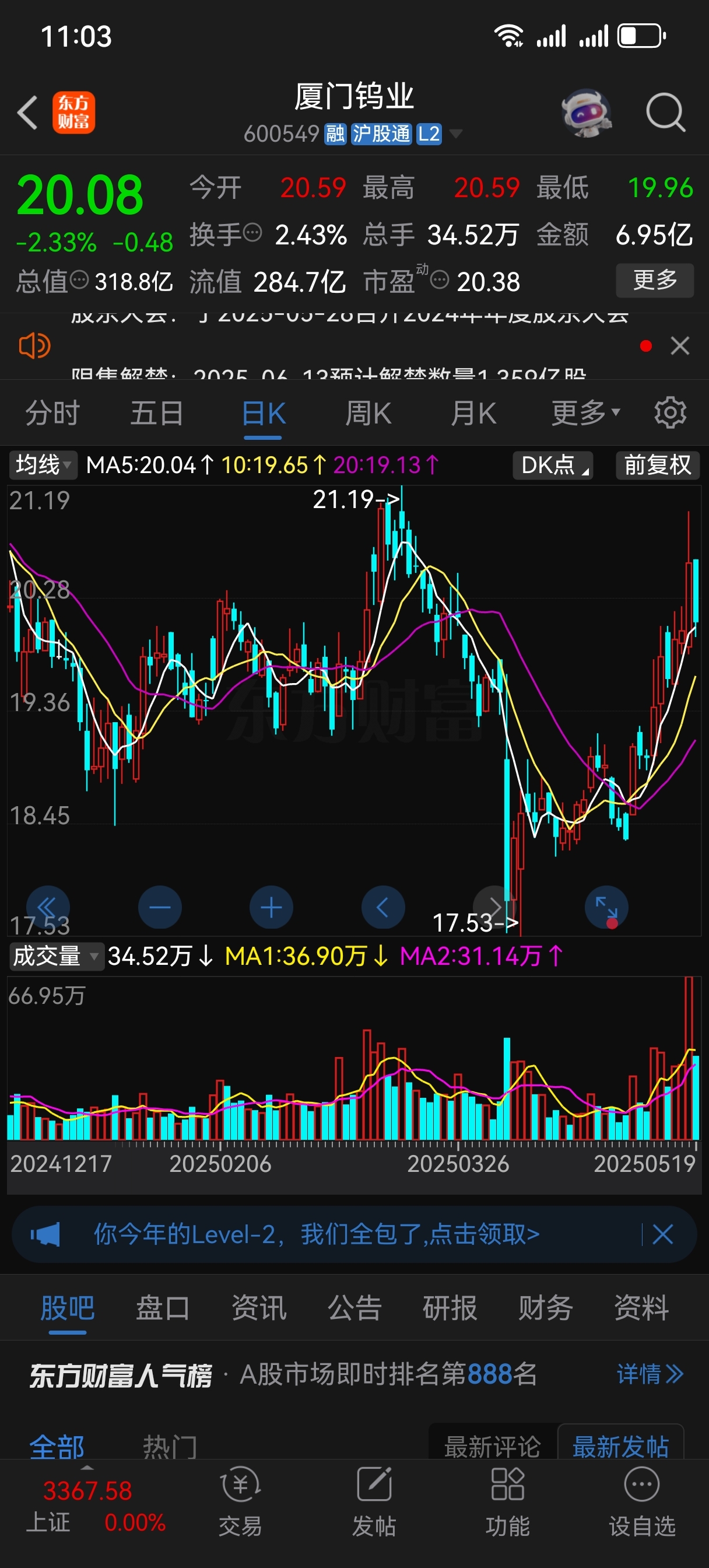
Task: Switch to 财务 tab
Action: [545, 1308]
